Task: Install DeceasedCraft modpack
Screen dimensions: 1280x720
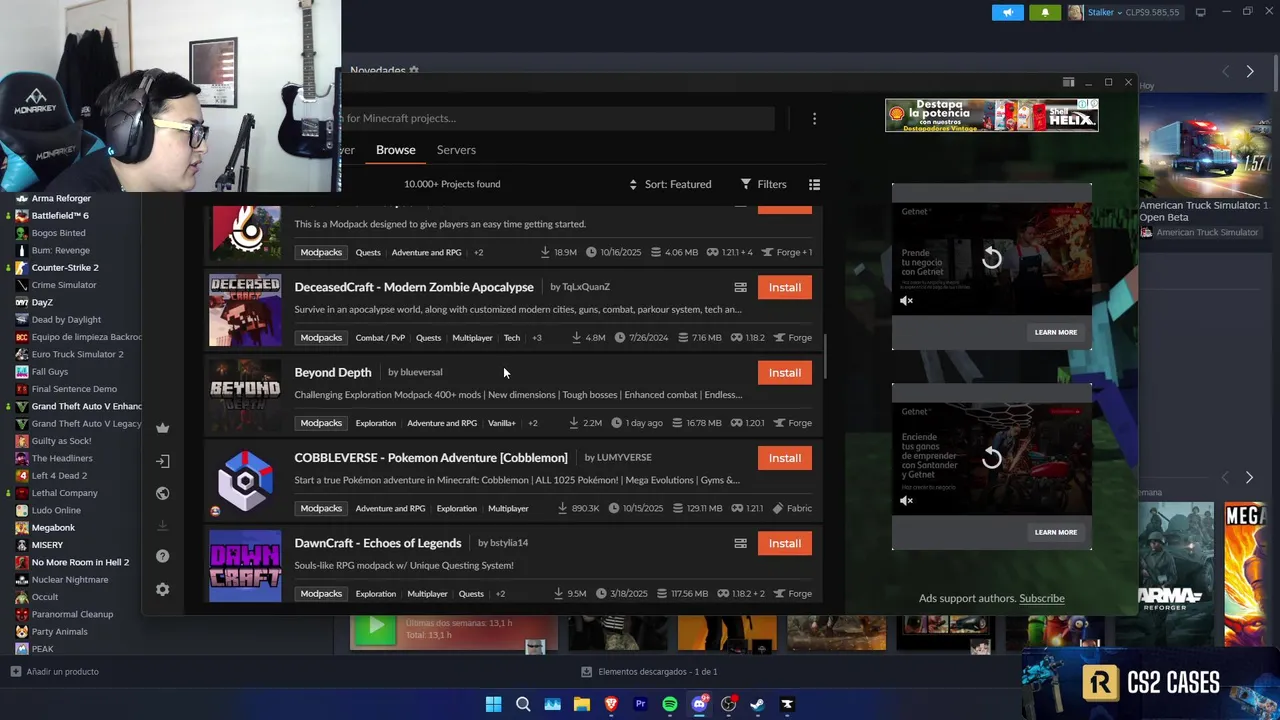Action: tap(785, 287)
